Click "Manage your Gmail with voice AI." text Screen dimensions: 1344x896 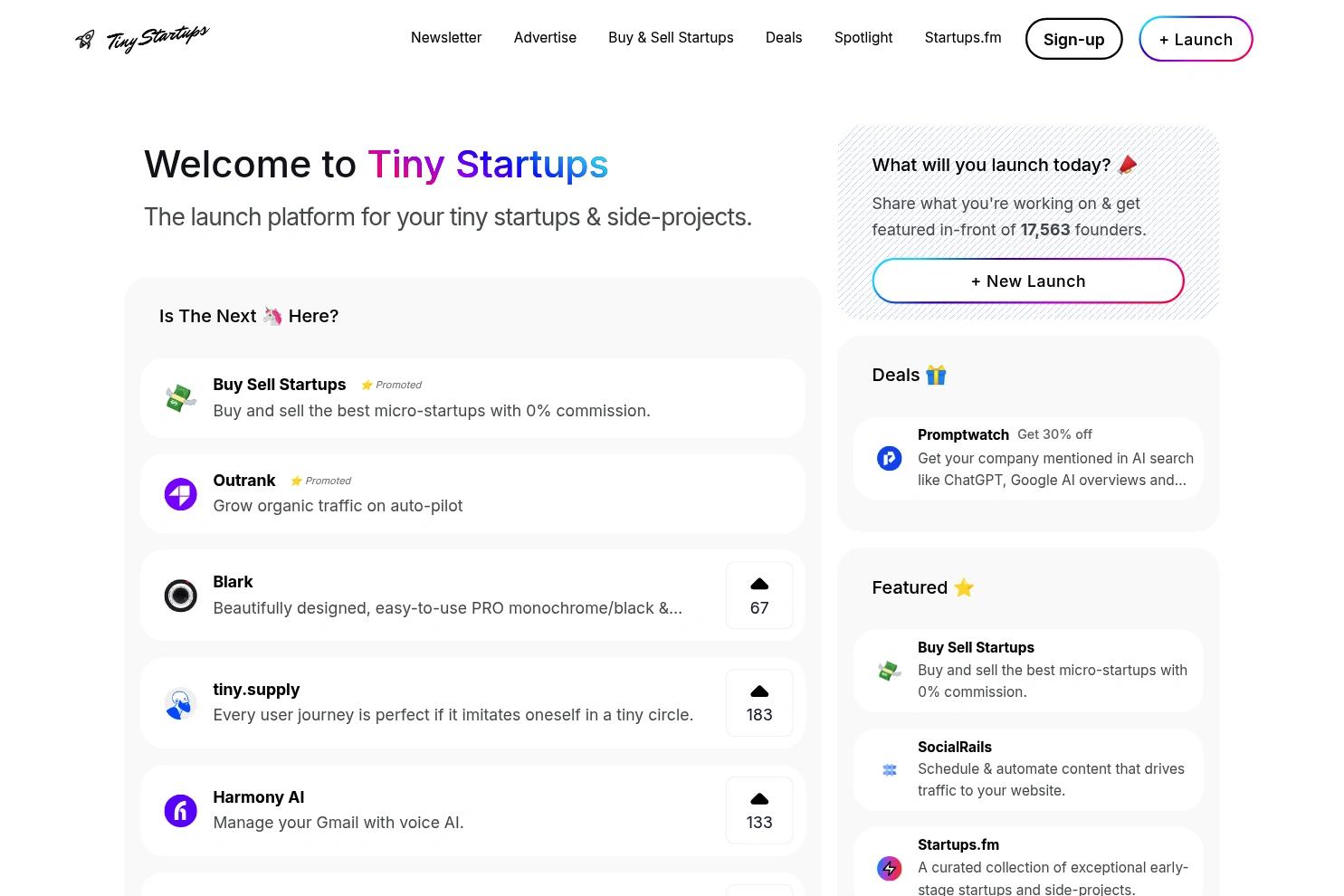pos(338,823)
